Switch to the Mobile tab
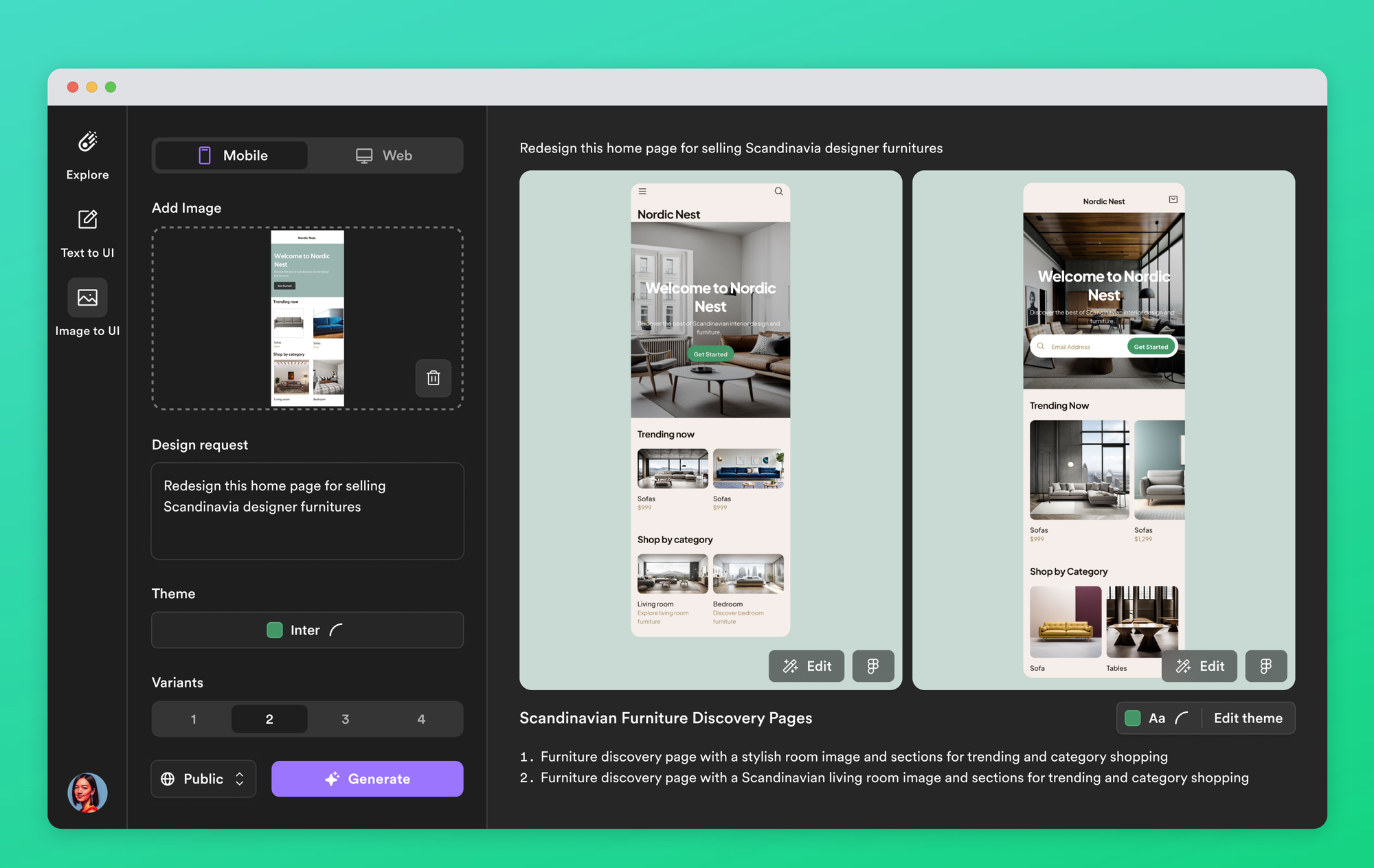The image size is (1374, 868). (x=231, y=155)
